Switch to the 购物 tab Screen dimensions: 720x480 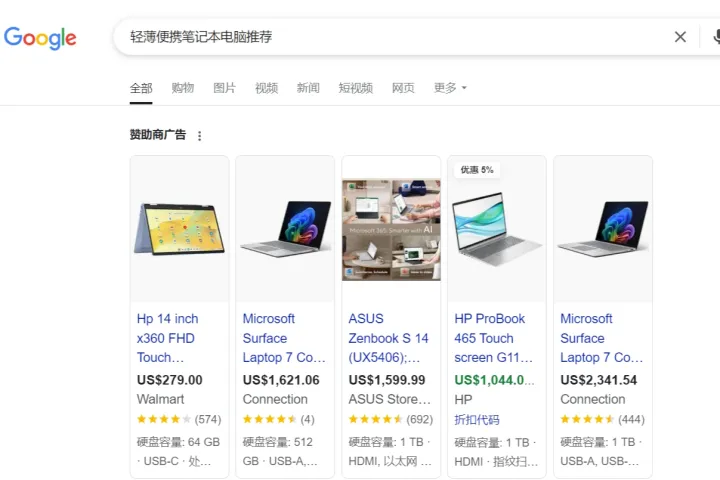pos(183,88)
